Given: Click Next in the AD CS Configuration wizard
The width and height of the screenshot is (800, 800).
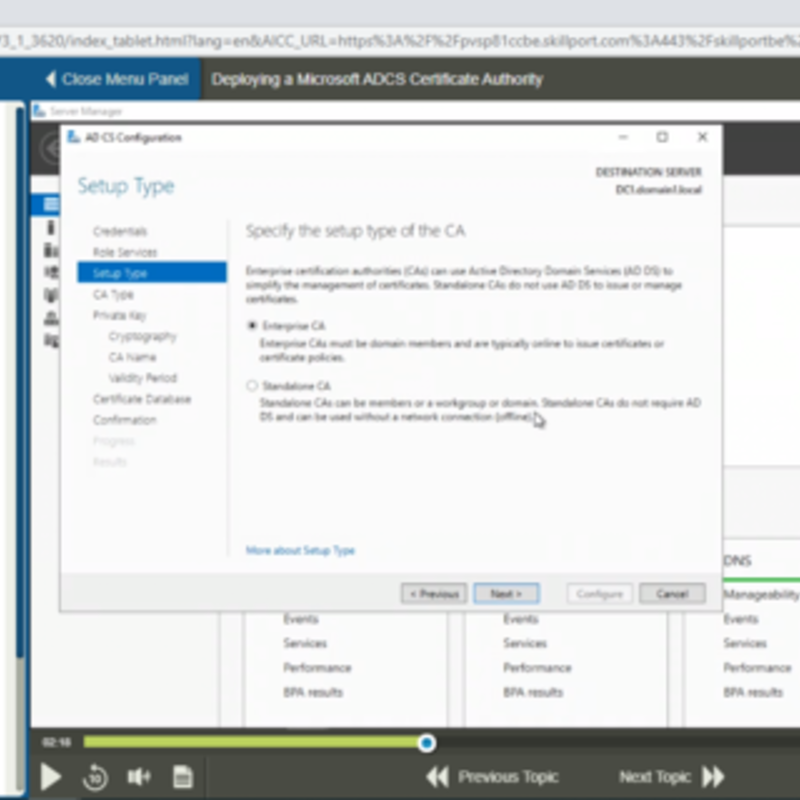Looking at the screenshot, I should (x=506, y=594).
